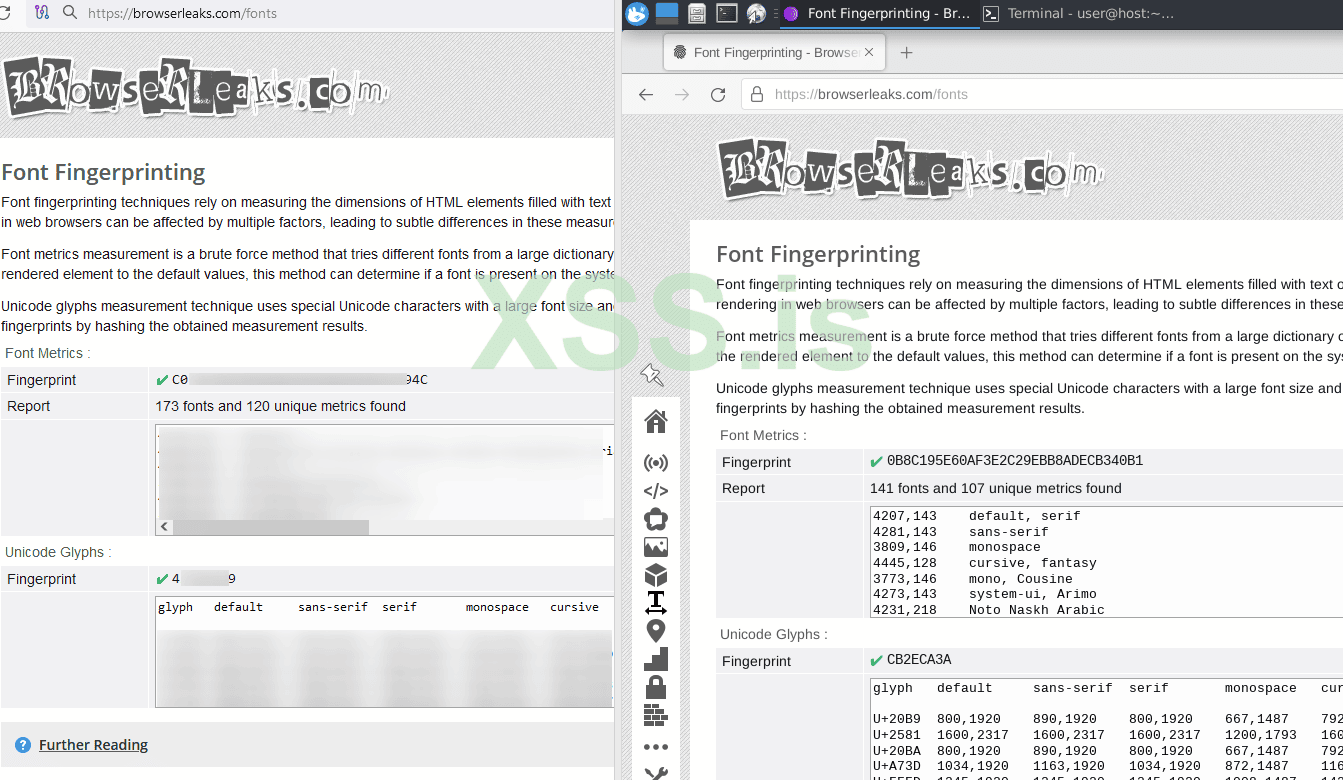Click the 'Font Metrics :' label in right window
Screen dimensions: 1343x780
tap(763, 435)
